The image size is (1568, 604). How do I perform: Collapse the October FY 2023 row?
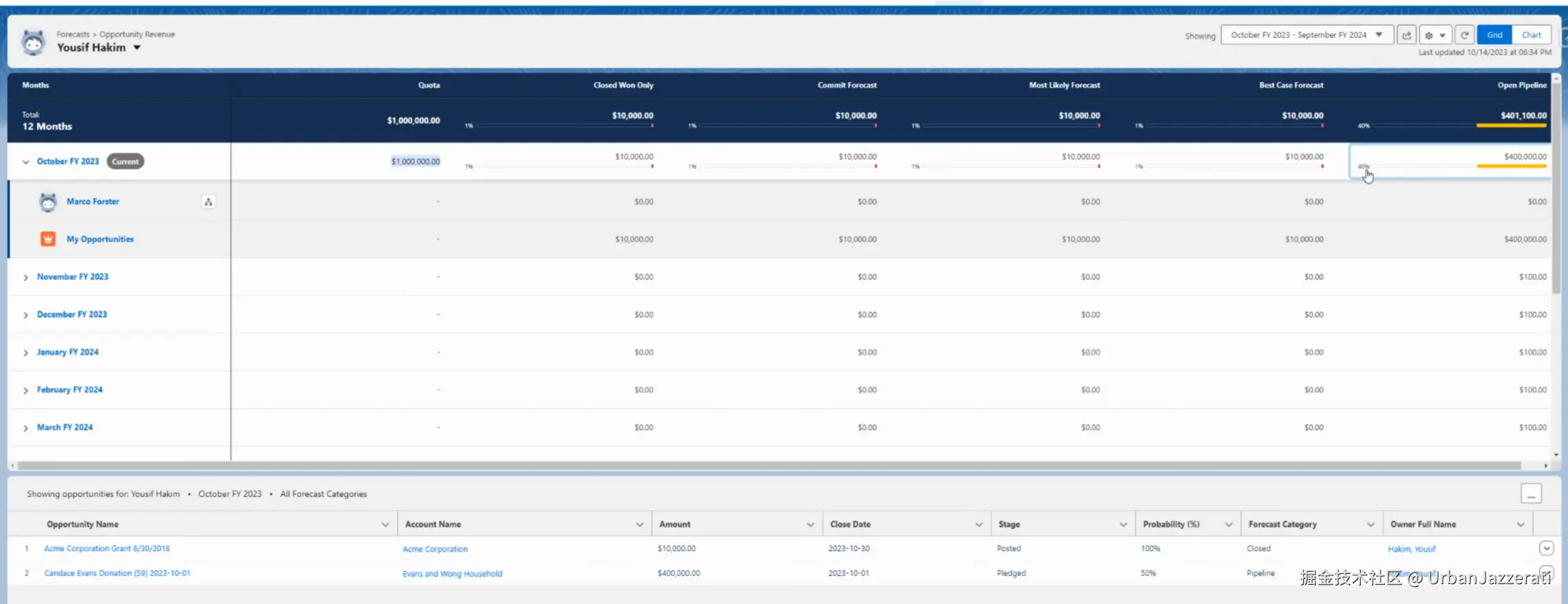coord(26,162)
